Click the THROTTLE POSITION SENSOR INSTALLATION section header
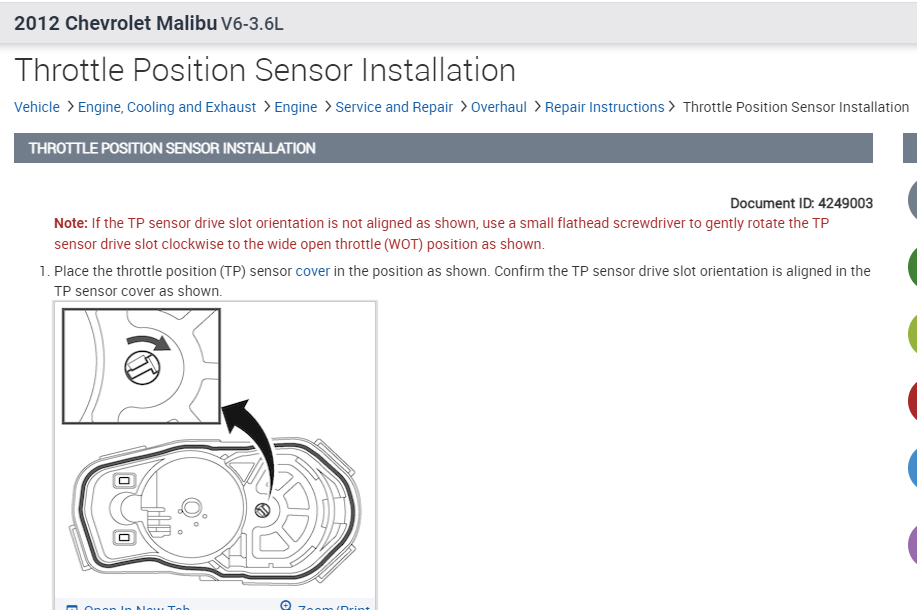This screenshot has width=917, height=610. pyautogui.click(x=172, y=148)
